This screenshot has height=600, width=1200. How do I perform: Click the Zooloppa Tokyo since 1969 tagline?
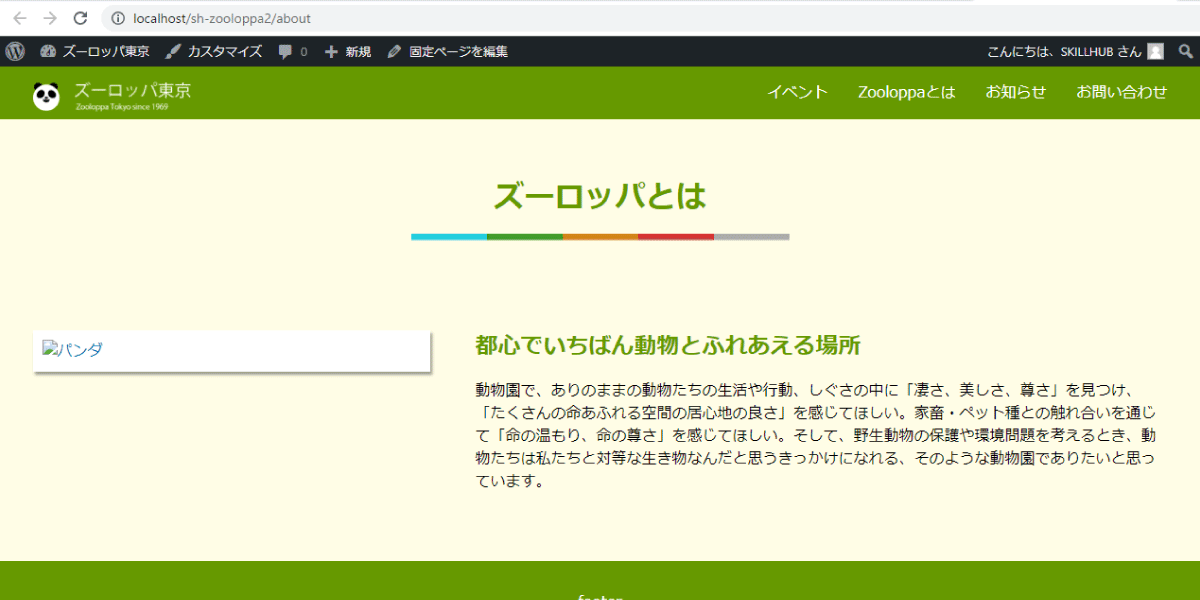point(121,106)
